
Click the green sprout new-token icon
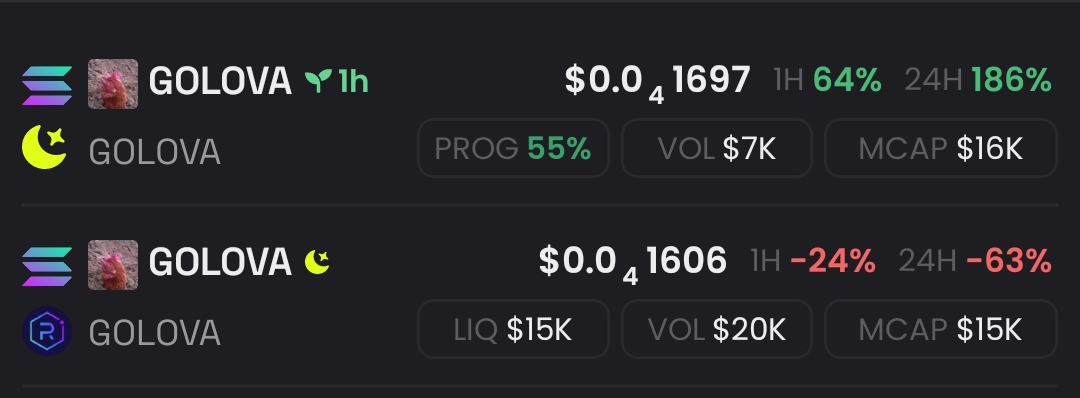coord(318,81)
